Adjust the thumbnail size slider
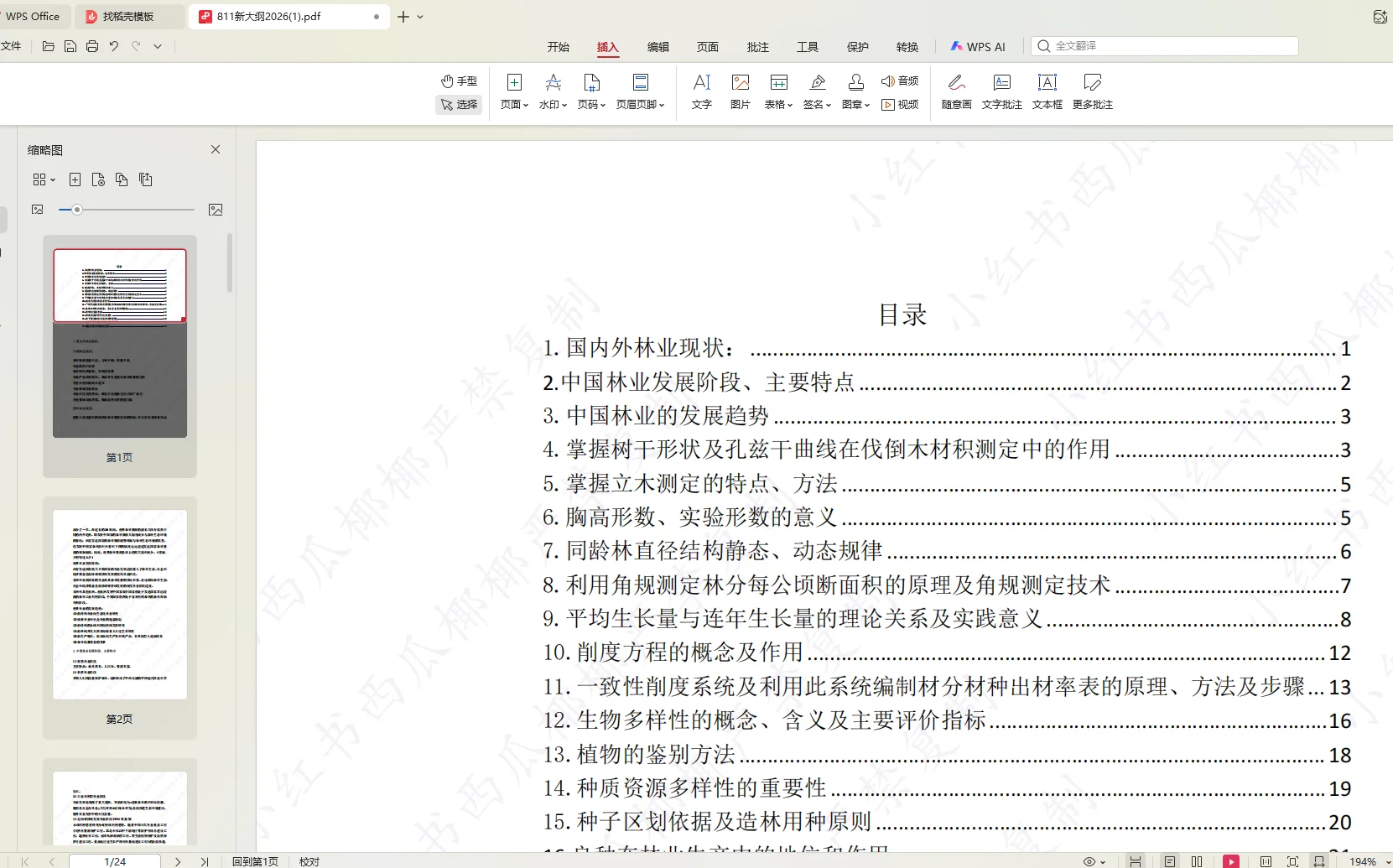The image size is (1393, 868). 78,210
